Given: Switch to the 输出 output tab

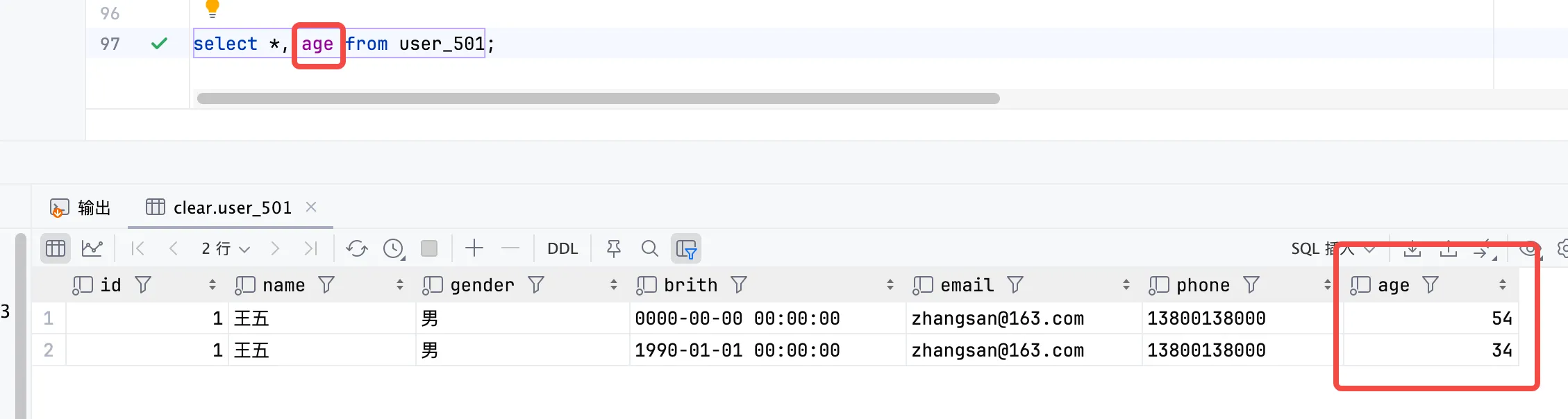Looking at the screenshot, I should tap(81, 207).
